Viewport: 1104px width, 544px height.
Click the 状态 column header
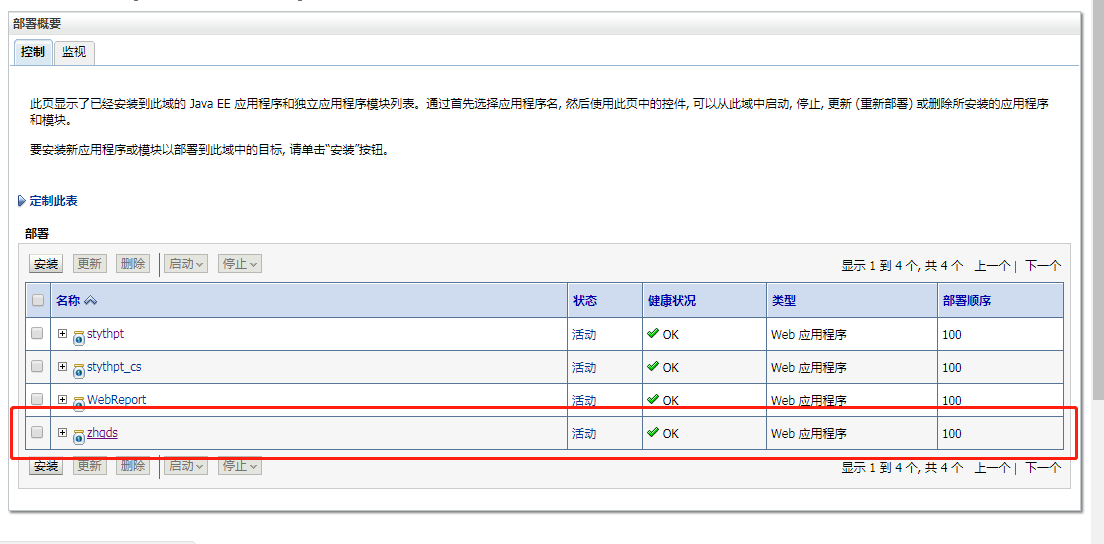click(584, 301)
